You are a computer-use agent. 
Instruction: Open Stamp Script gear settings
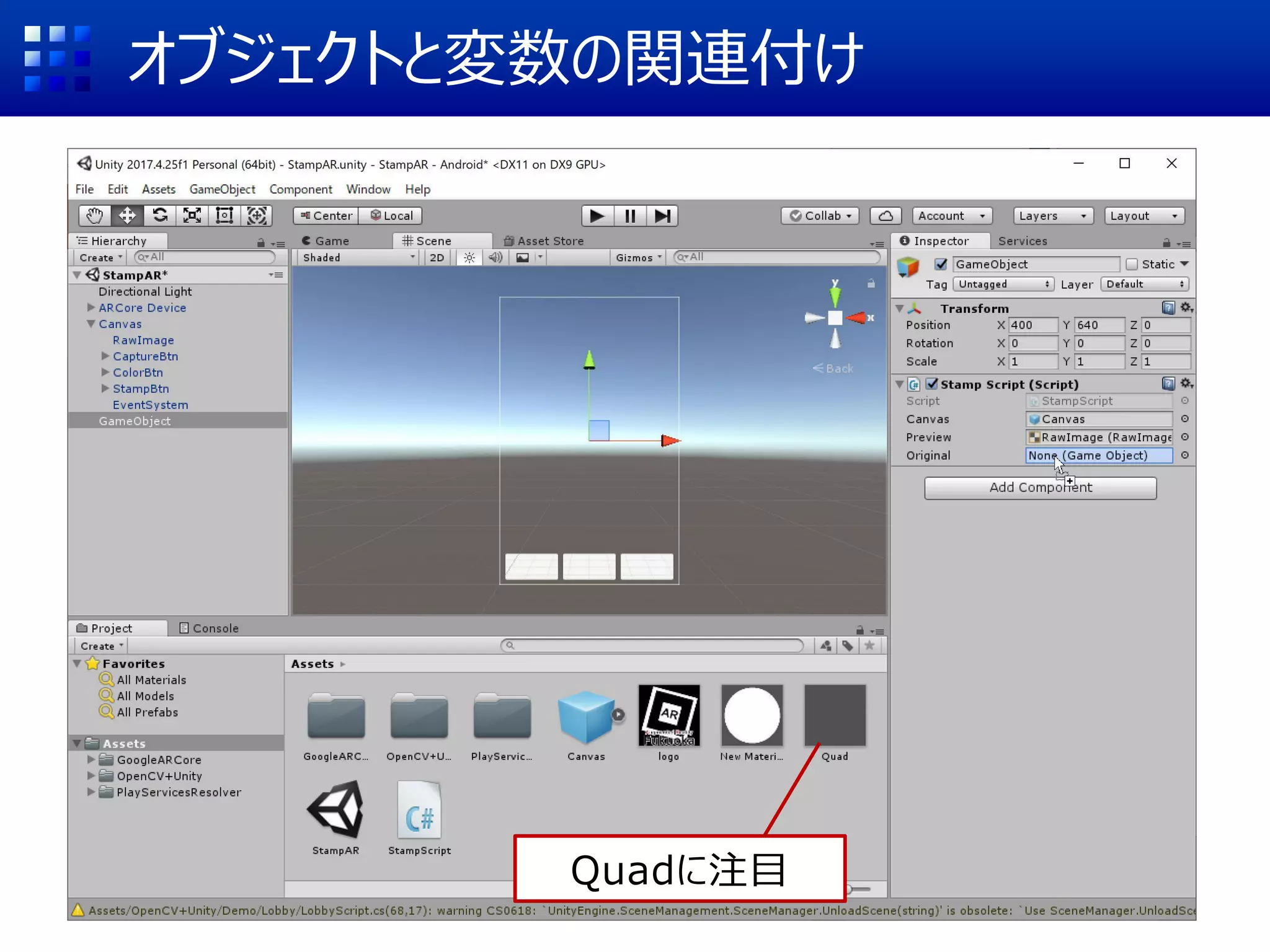pos(1186,384)
